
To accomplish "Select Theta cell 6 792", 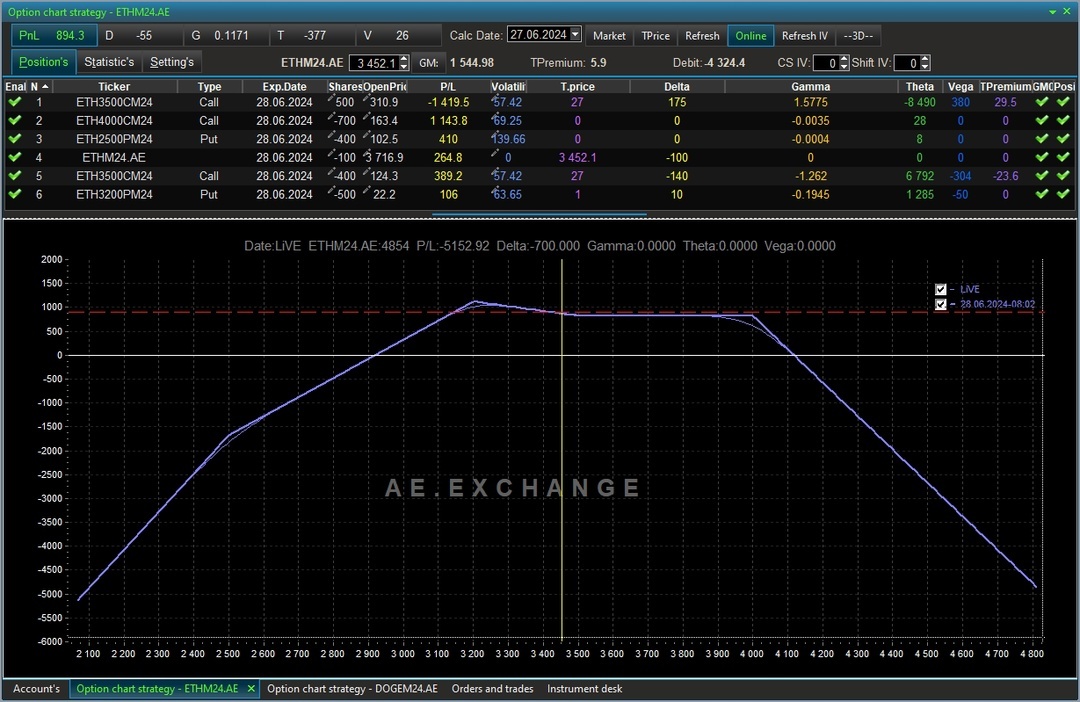I will coord(920,176).
